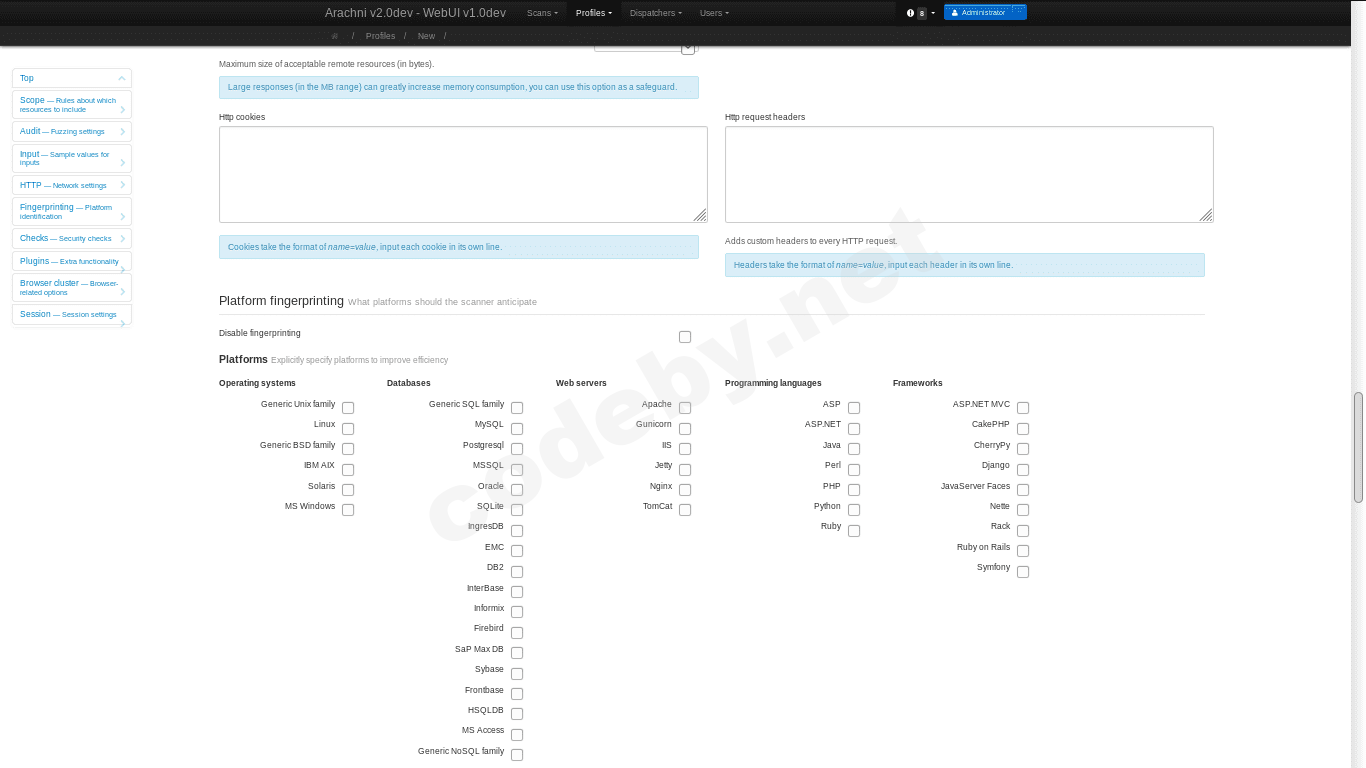Enable the Python checkbox
This screenshot has height=768, width=1366.
854,510
